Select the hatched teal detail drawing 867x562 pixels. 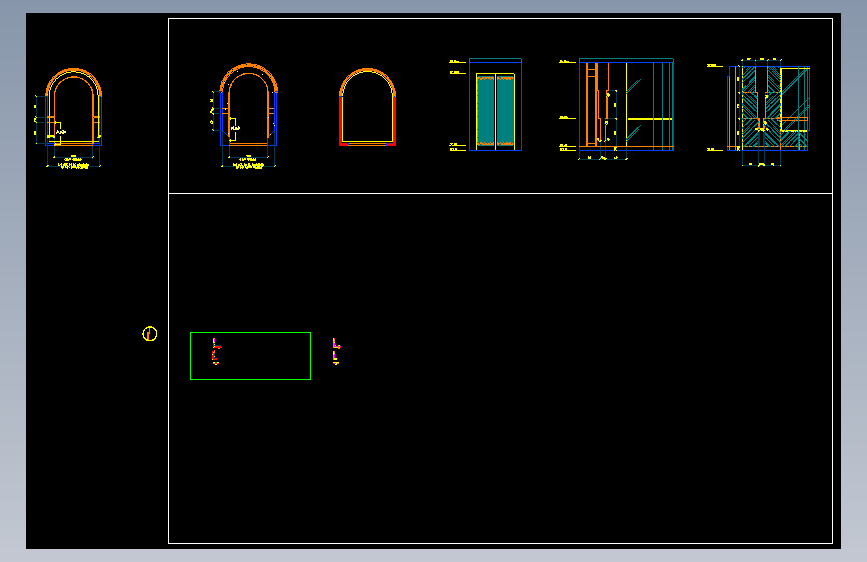pyautogui.click(x=760, y=112)
